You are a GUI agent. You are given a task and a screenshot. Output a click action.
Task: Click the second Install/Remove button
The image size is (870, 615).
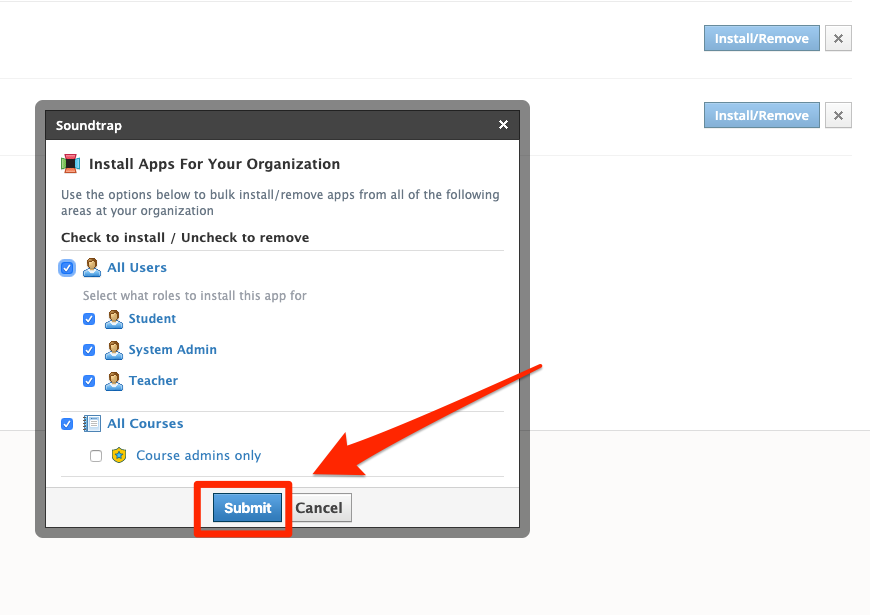coord(762,115)
